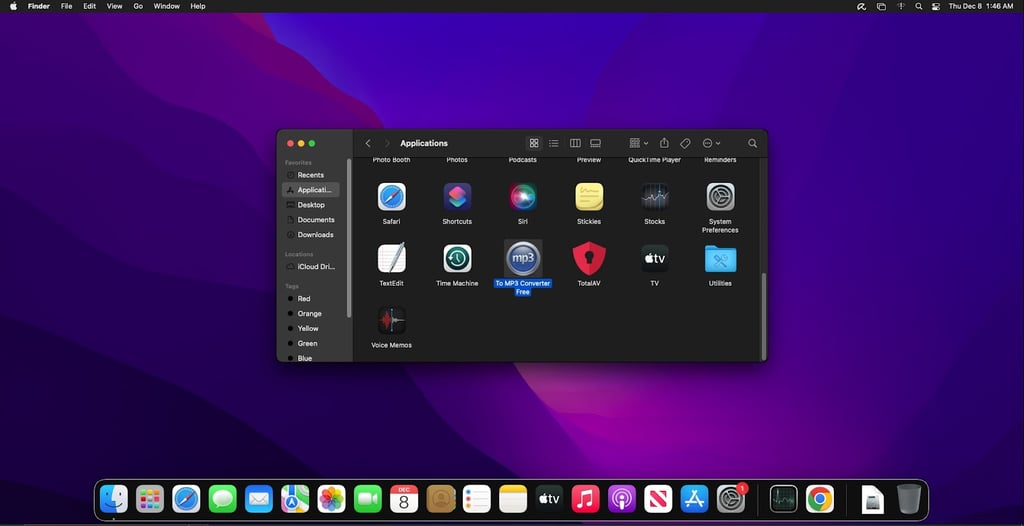Select the TextEdit app icon
This screenshot has width=1024, height=526.
(391, 258)
